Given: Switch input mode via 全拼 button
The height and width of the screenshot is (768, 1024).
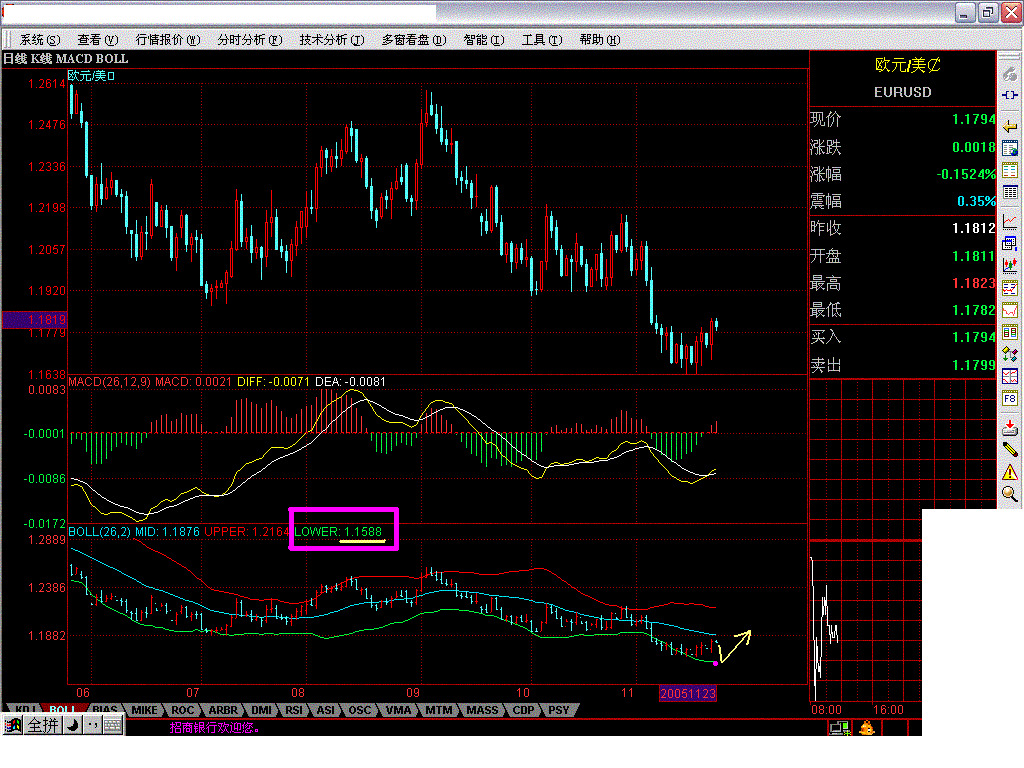Looking at the screenshot, I should click(x=43, y=726).
